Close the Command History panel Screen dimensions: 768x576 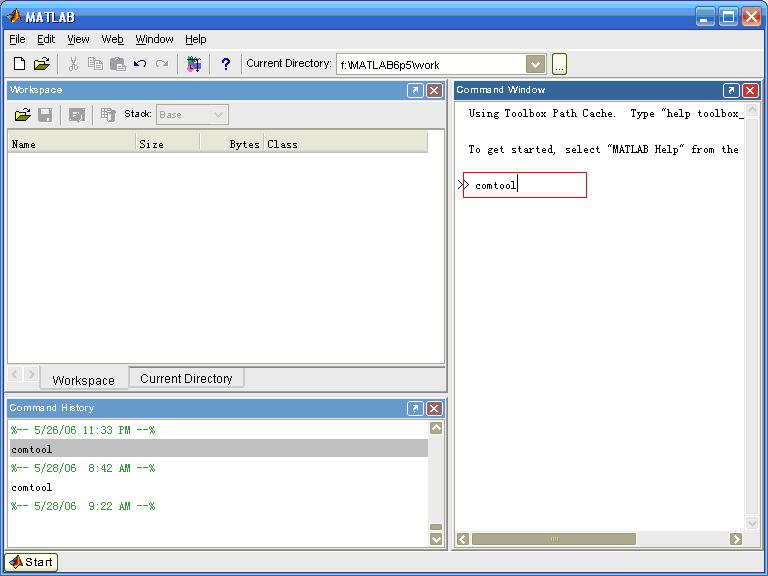coord(434,408)
